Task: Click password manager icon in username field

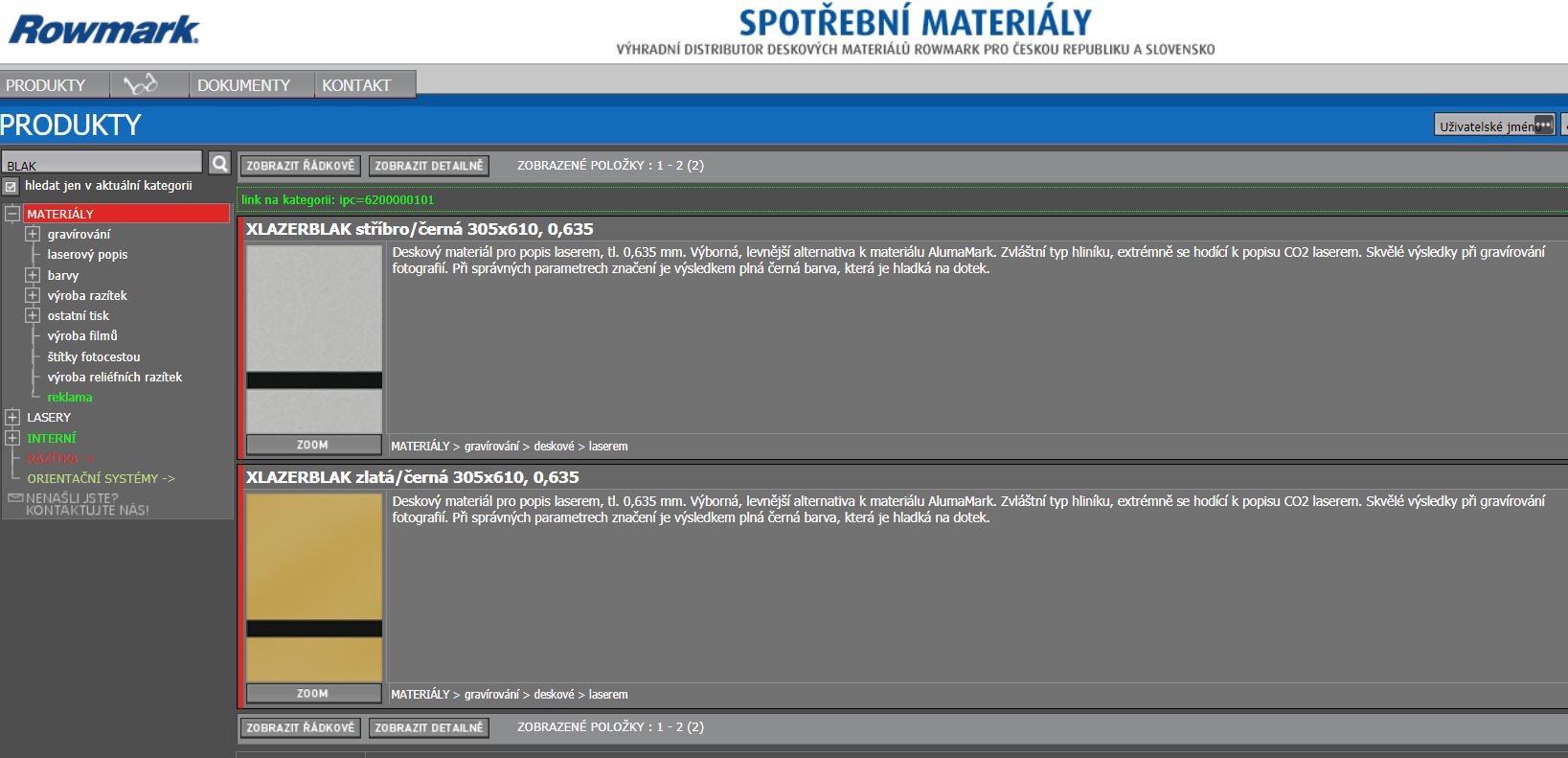Action: tap(1542, 126)
